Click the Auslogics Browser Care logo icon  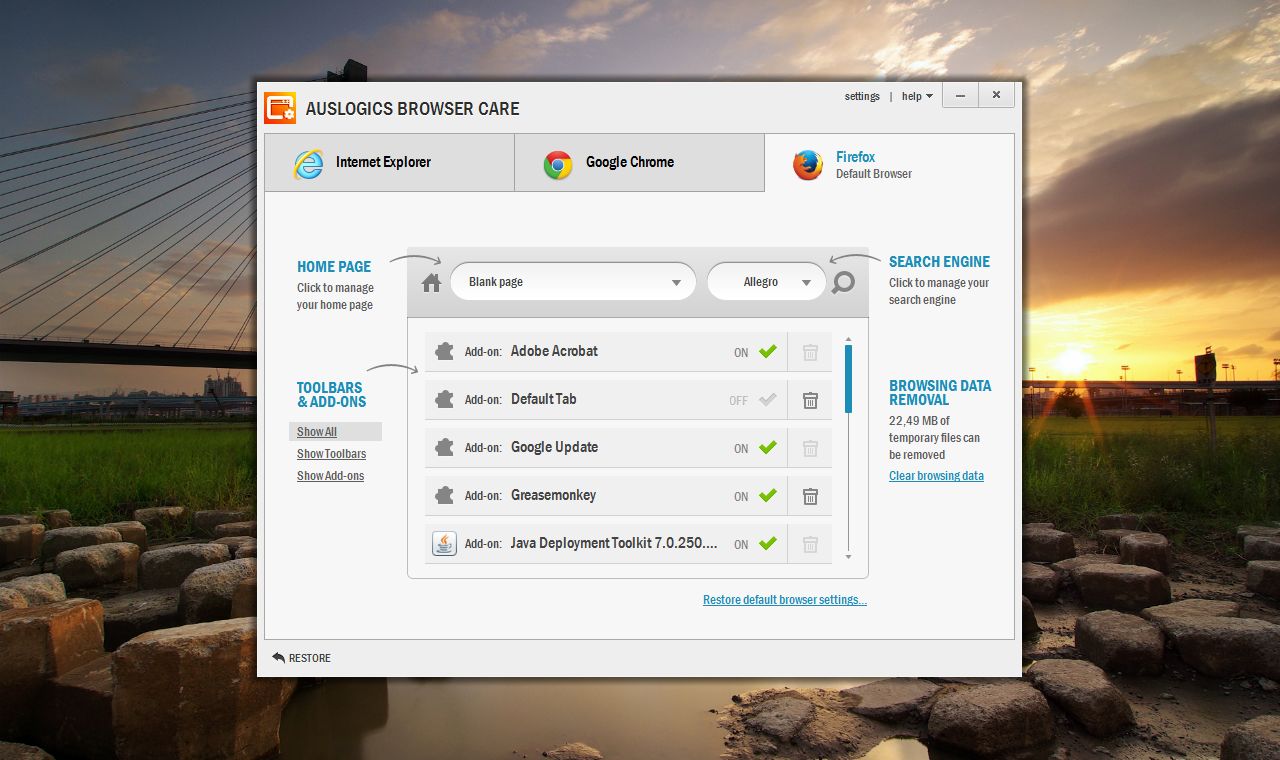click(280, 108)
